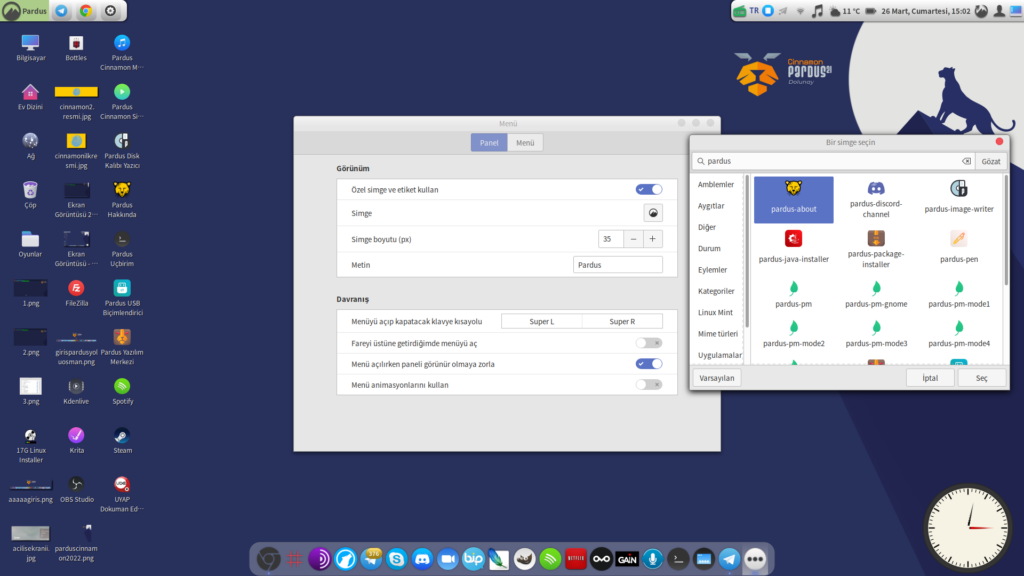Open Kdenlive desktop shortcut
This screenshot has width=1024, height=576.
76,391
